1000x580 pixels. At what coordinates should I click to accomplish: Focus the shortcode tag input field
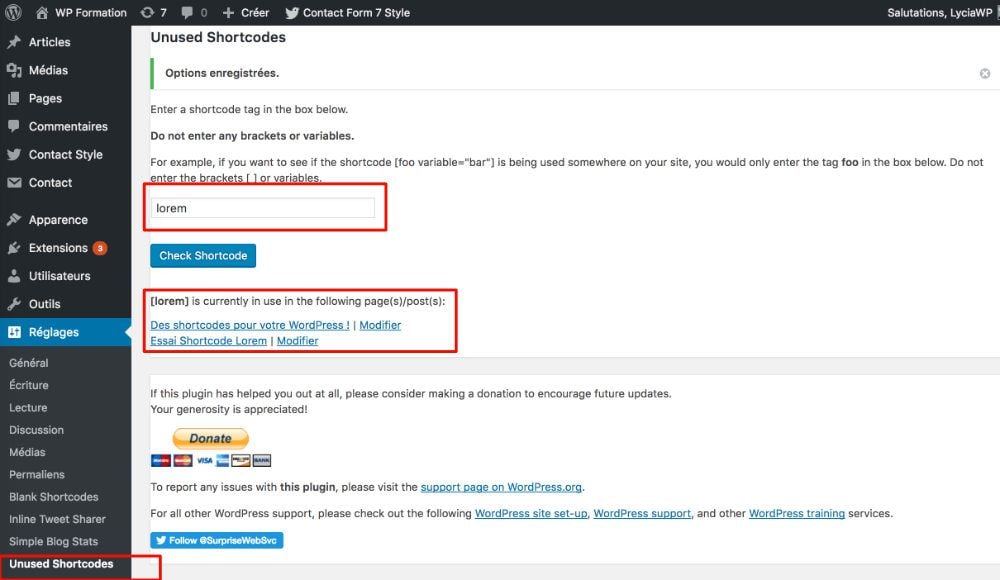tap(262, 208)
